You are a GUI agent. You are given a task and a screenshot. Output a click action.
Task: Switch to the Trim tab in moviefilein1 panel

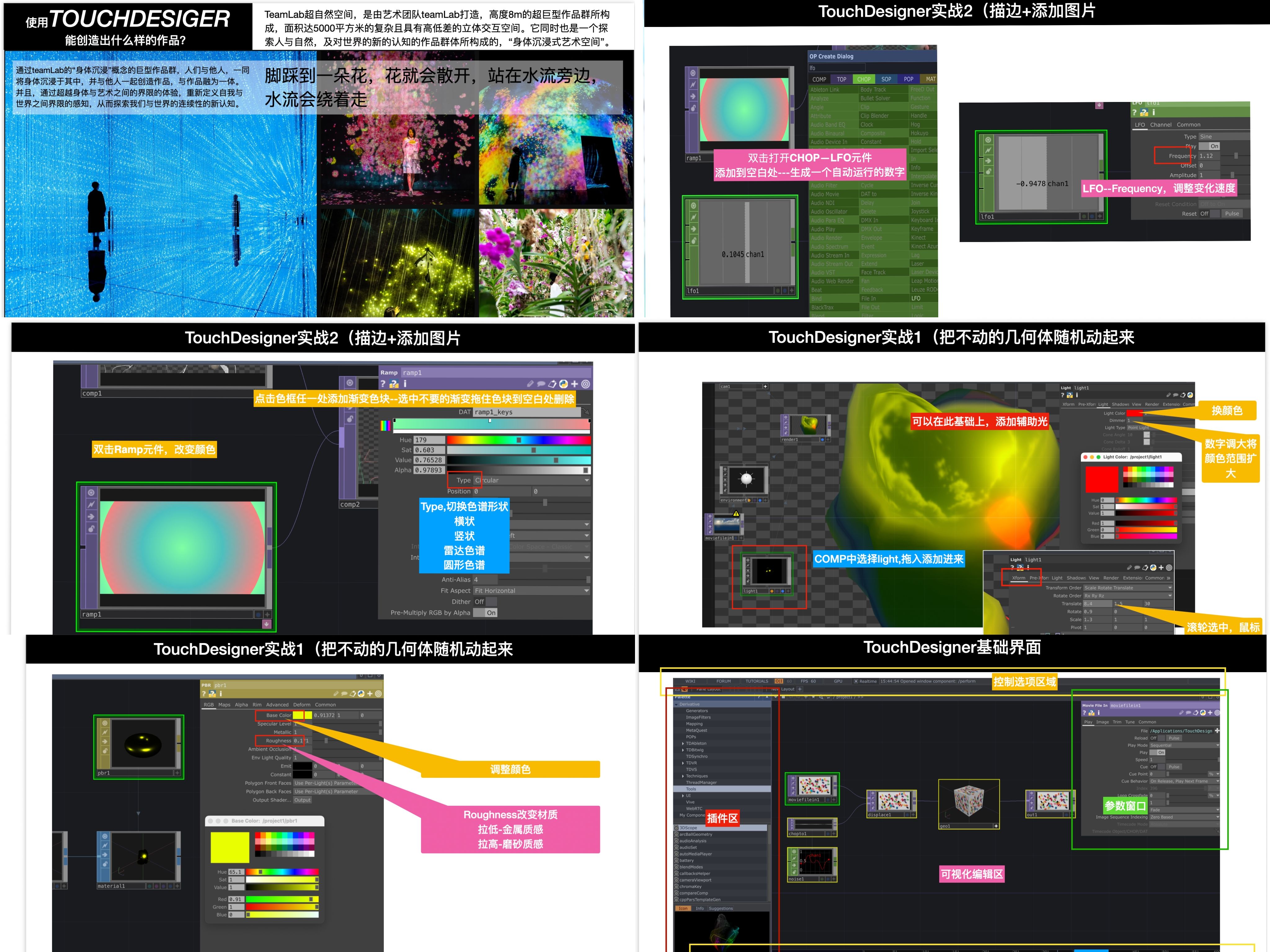click(1117, 722)
